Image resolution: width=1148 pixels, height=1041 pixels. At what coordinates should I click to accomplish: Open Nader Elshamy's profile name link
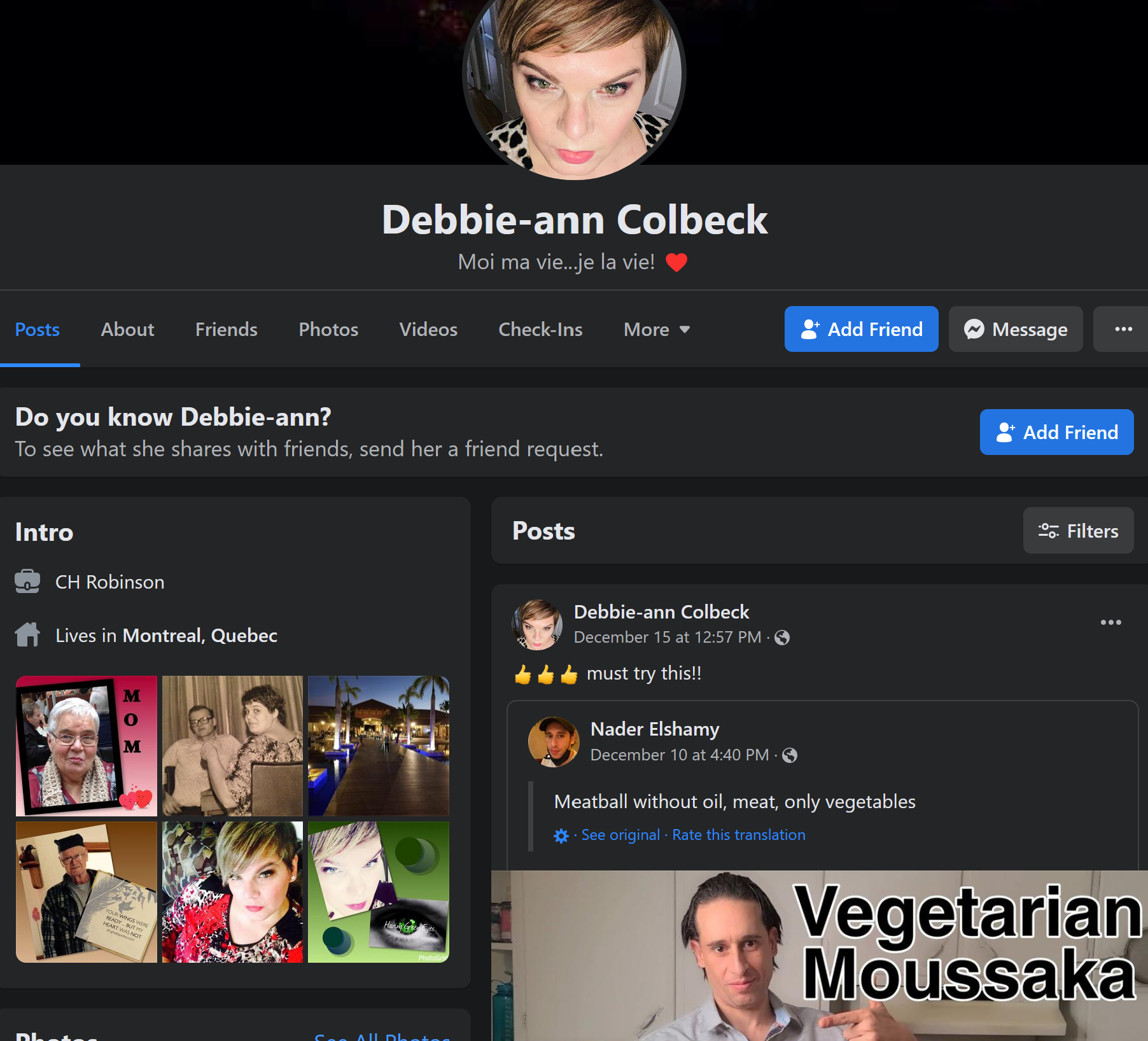point(655,729)
